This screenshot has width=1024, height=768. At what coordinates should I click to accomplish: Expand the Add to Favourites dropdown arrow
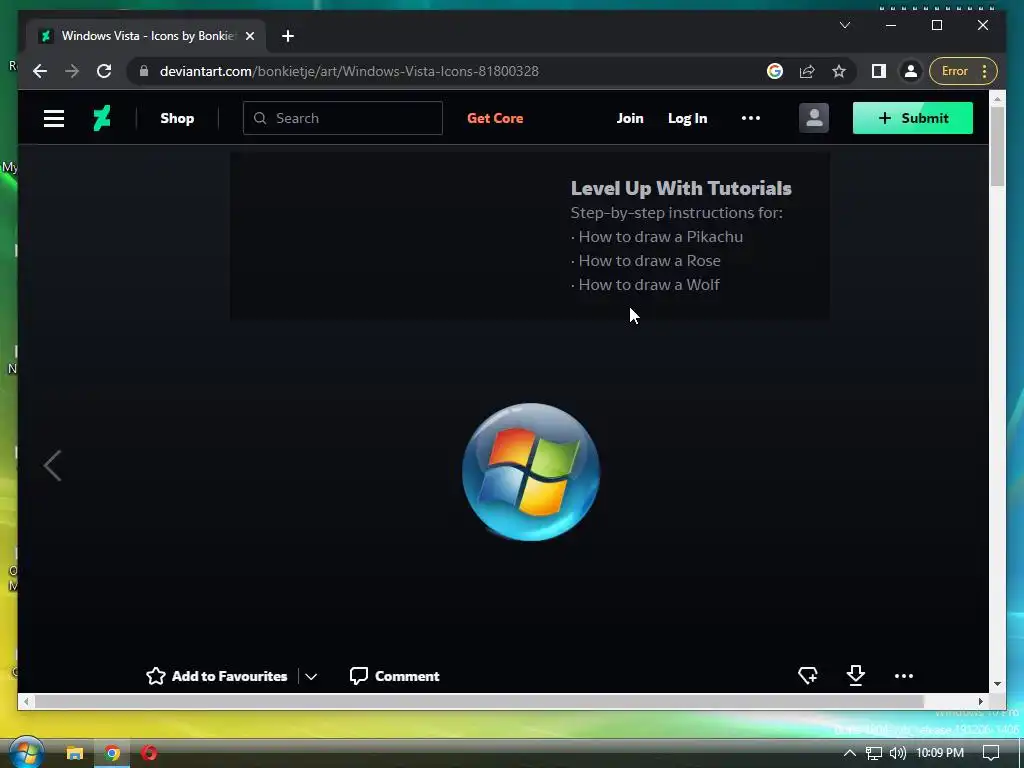coord(311,677)
